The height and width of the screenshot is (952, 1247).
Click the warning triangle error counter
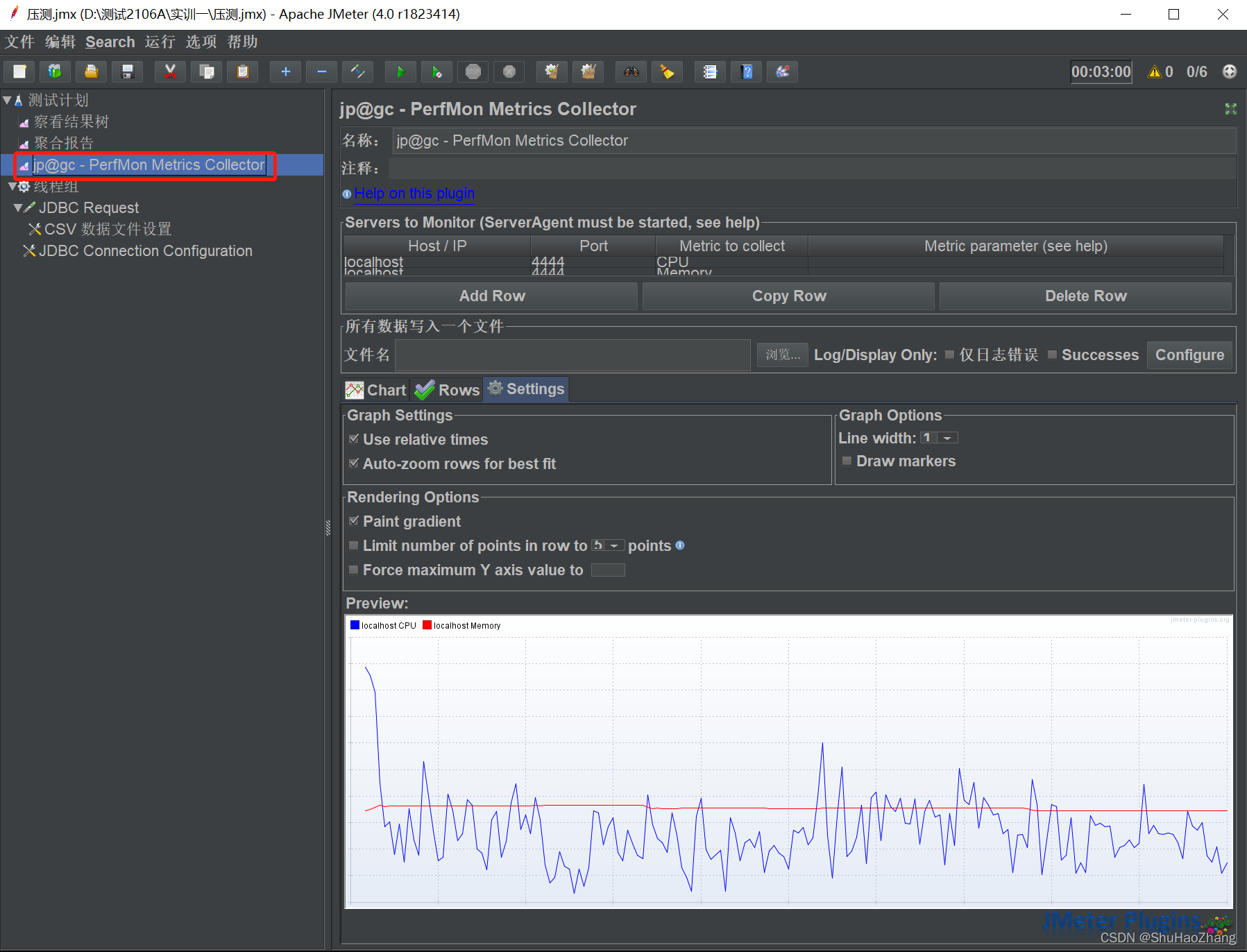point(1155,71)
